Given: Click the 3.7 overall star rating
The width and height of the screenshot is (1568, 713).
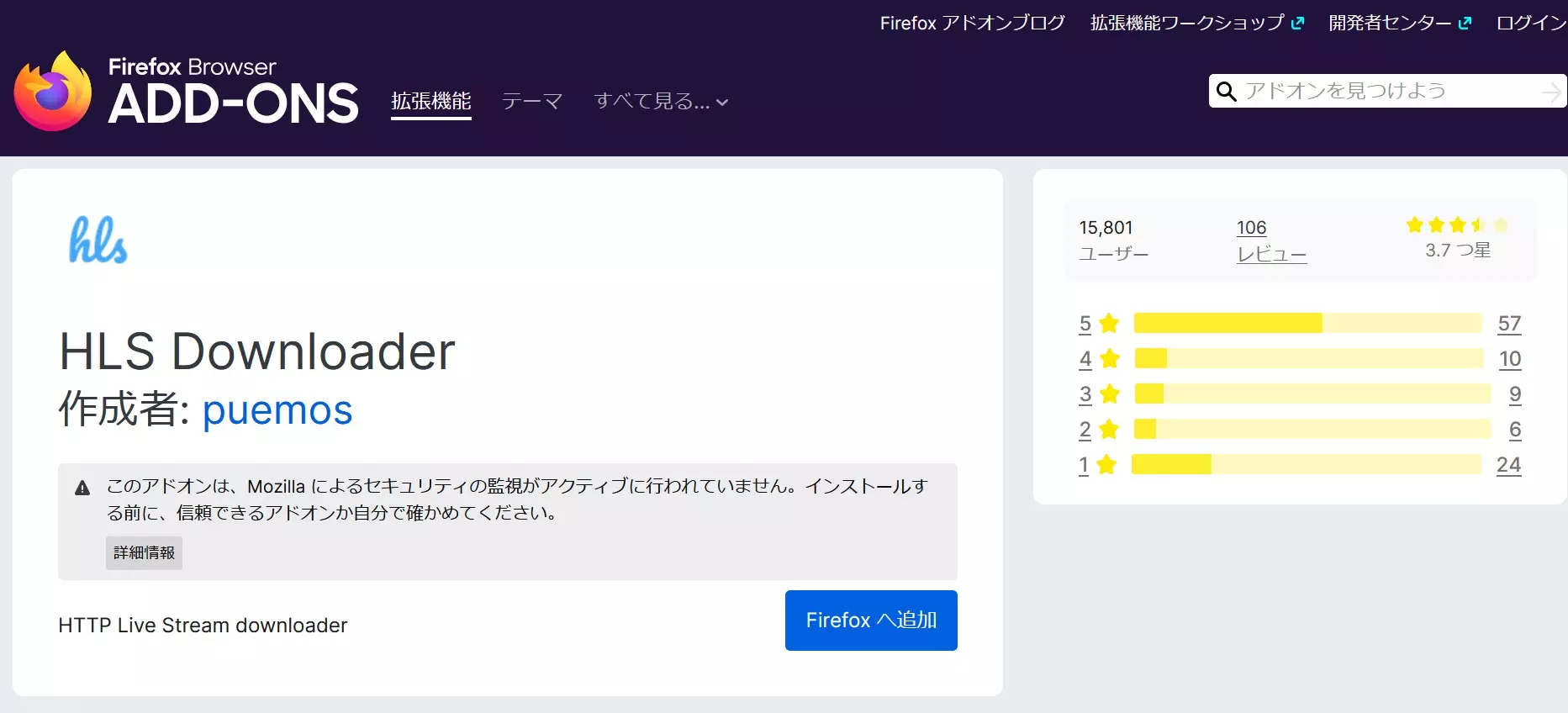Looking at the screenshot, I should tap(1458, 225).
